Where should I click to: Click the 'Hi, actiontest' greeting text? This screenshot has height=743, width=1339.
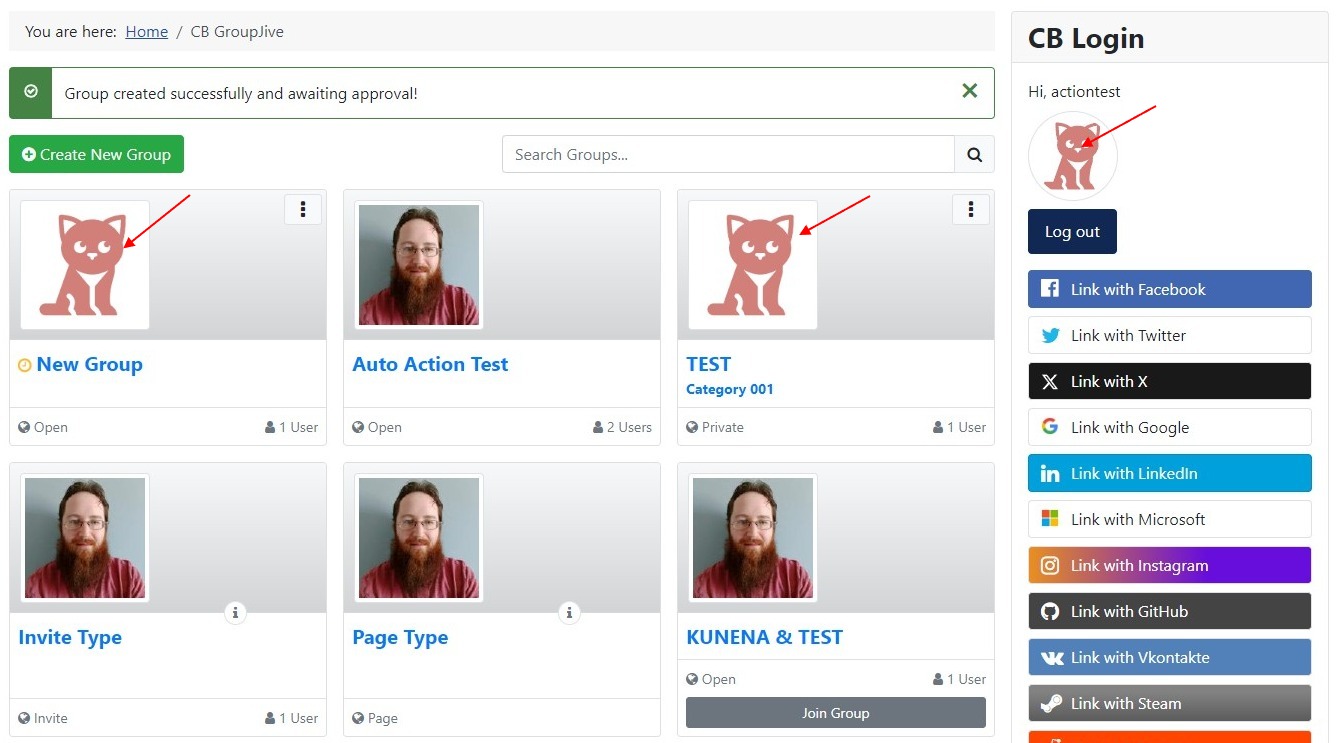pos(1074,91)
